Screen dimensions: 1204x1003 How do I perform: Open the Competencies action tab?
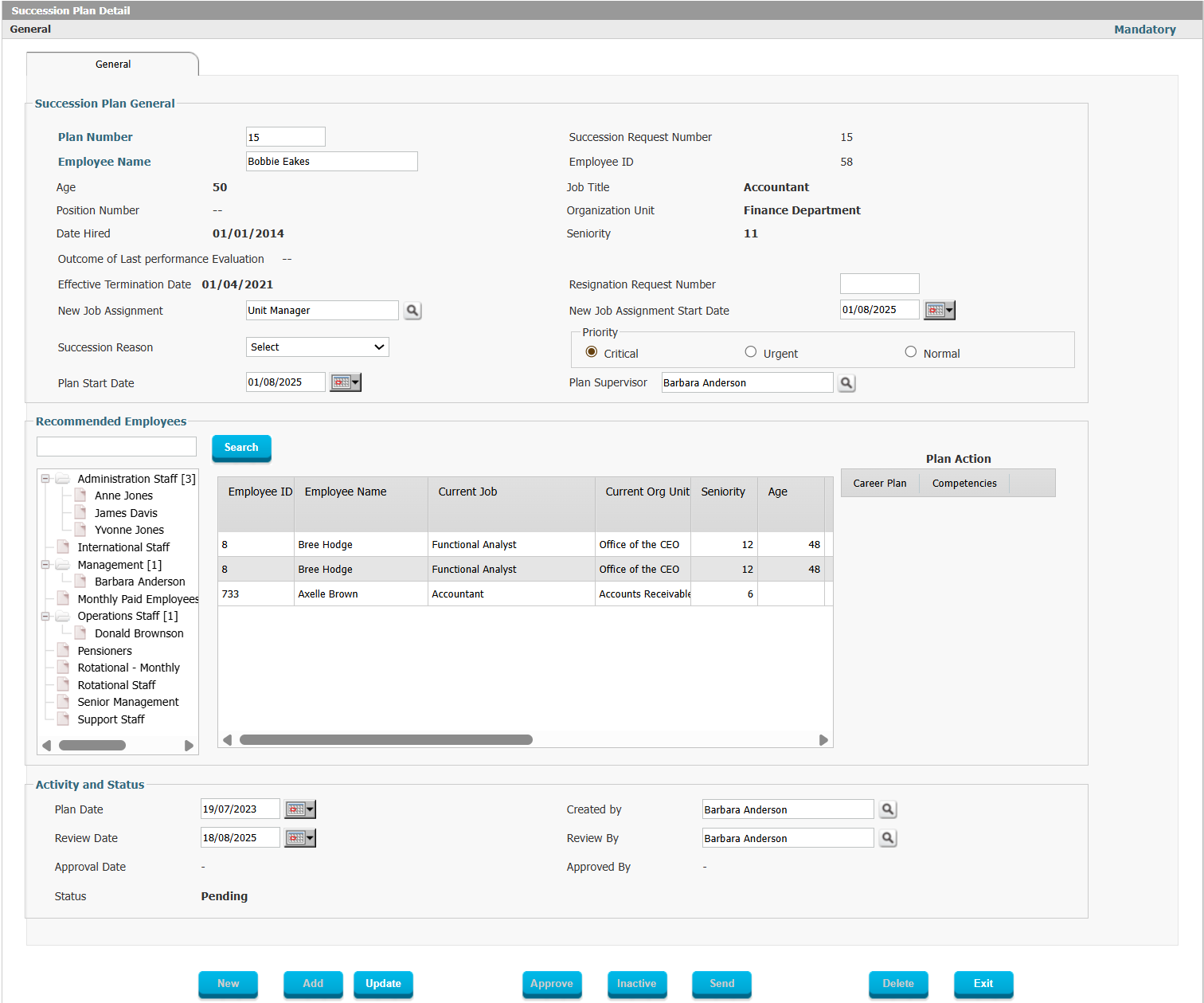pyautogui.click(x=964, y=484)
